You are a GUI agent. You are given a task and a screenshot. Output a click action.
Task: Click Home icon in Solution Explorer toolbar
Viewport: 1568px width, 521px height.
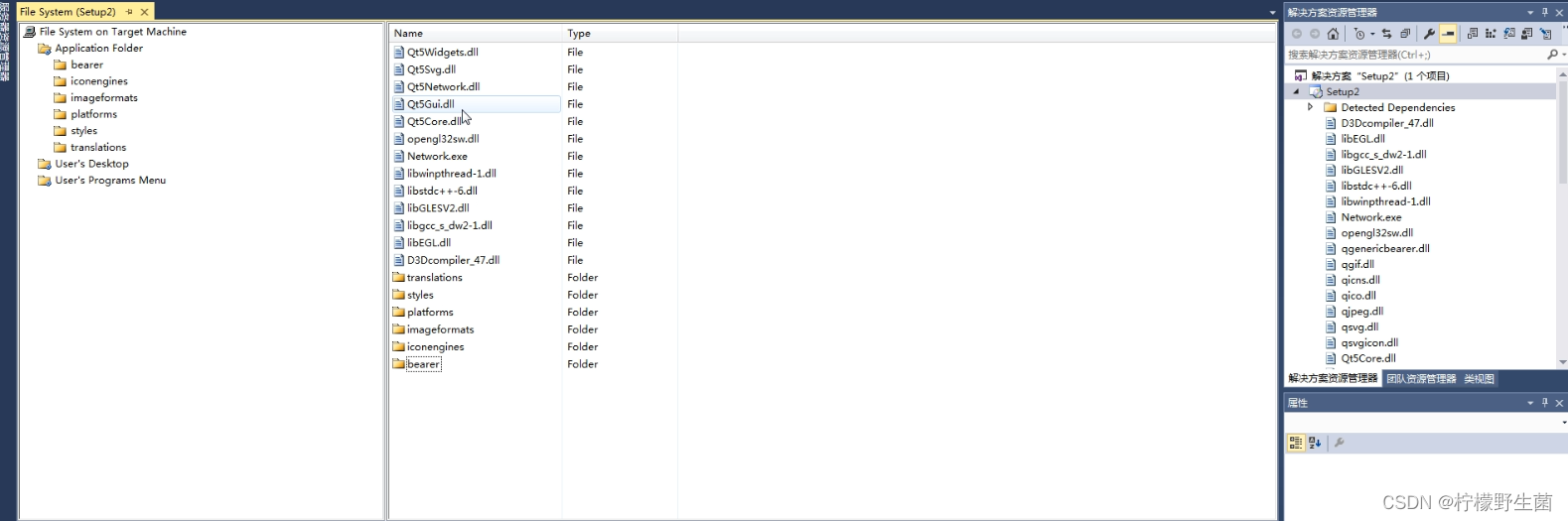1333,34
